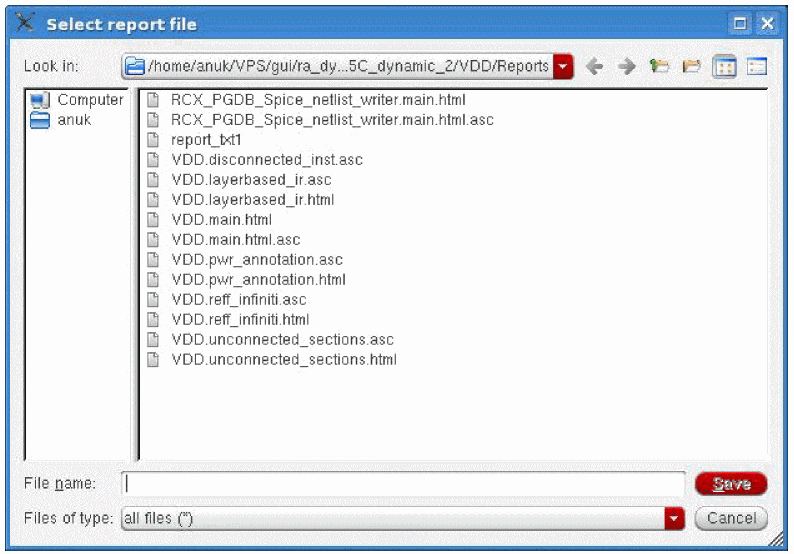794x554 pixels.
Task: Open the Look in path dropdown
Action: tap(563, 66)
